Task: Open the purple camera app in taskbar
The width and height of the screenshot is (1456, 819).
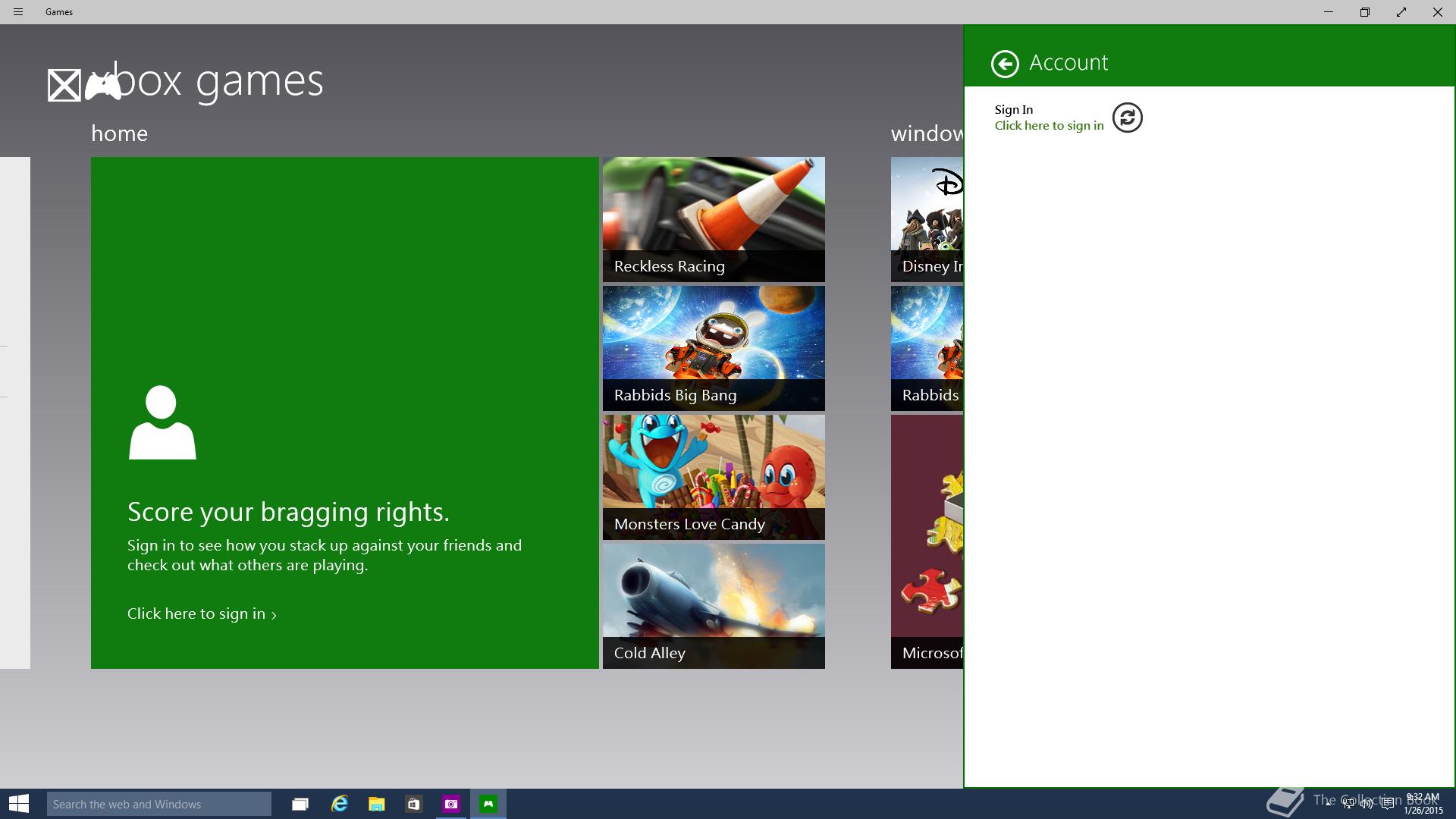Action: point(451,804)
